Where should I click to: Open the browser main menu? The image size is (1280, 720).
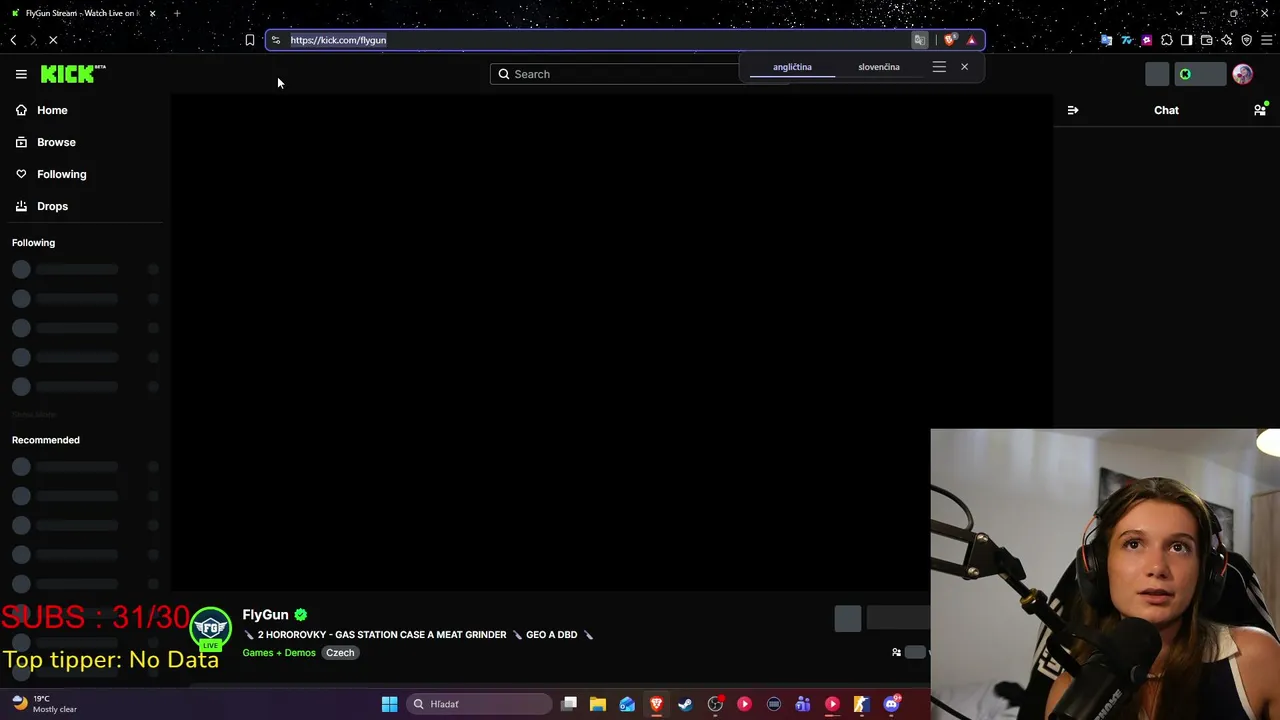coord(1266,40)
